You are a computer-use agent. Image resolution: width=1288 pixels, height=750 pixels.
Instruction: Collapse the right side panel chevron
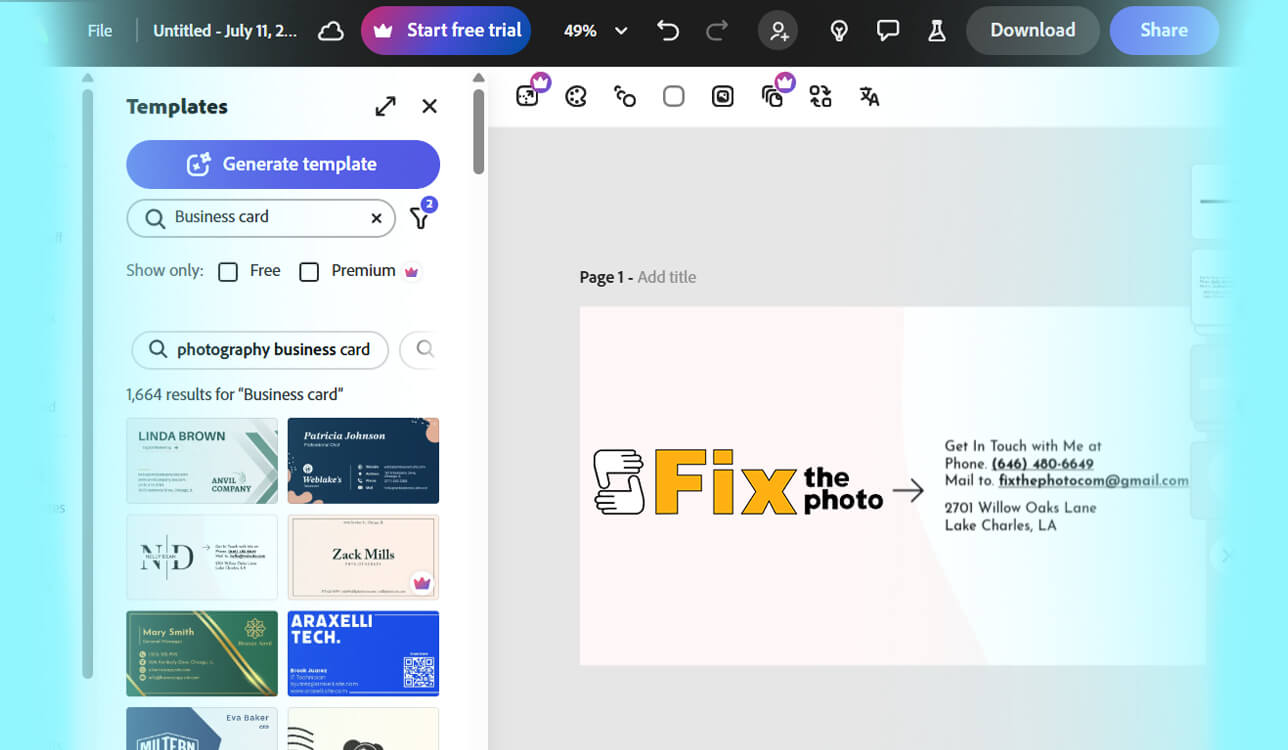[1225, 557]
